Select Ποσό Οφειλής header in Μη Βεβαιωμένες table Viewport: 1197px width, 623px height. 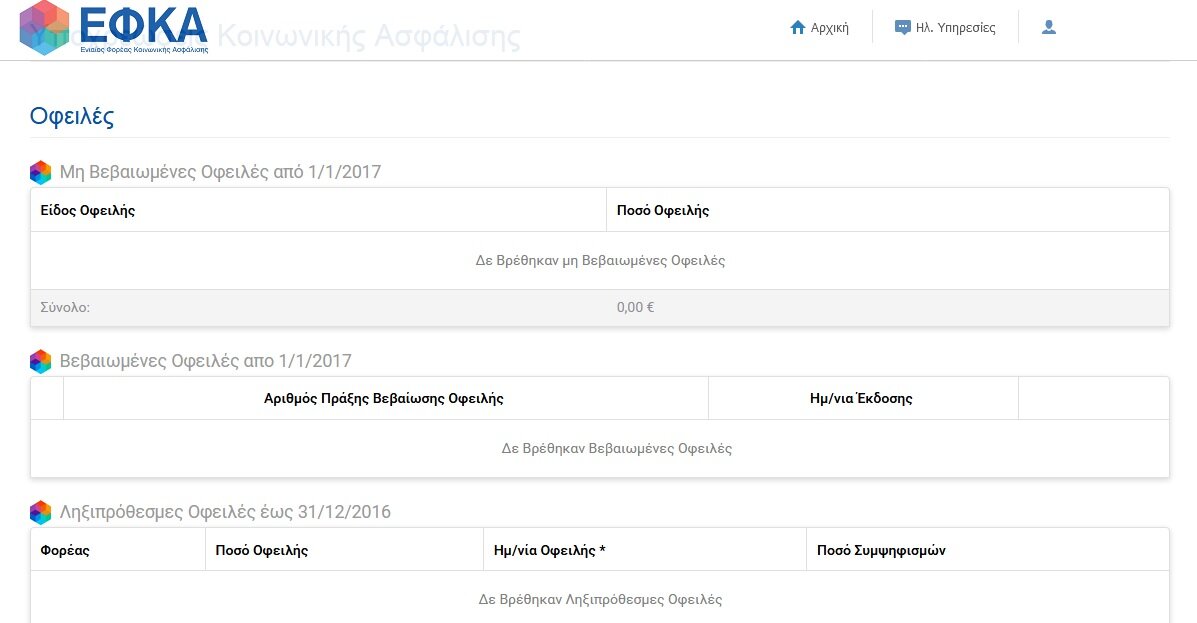coord(663,210)
